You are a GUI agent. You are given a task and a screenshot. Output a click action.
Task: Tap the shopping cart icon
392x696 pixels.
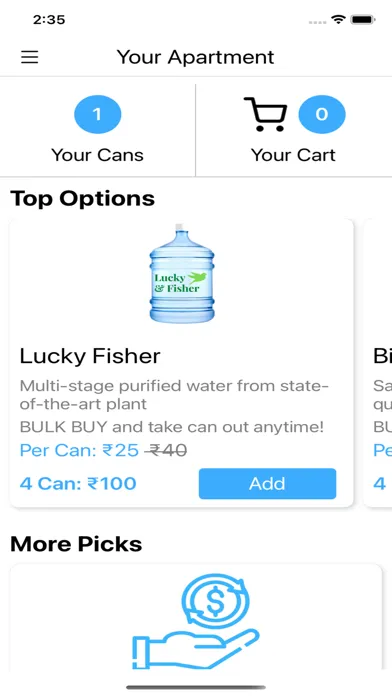[265, 115]
